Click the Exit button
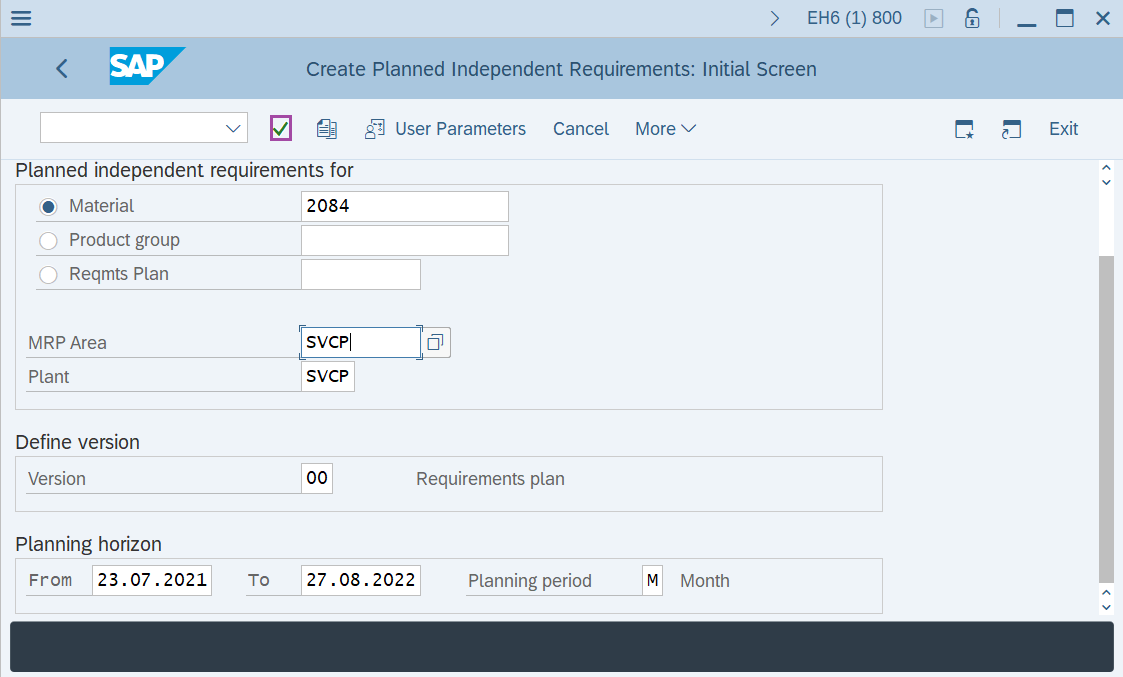Viewport: 1123px width, 677px height. pos(1063,129)
